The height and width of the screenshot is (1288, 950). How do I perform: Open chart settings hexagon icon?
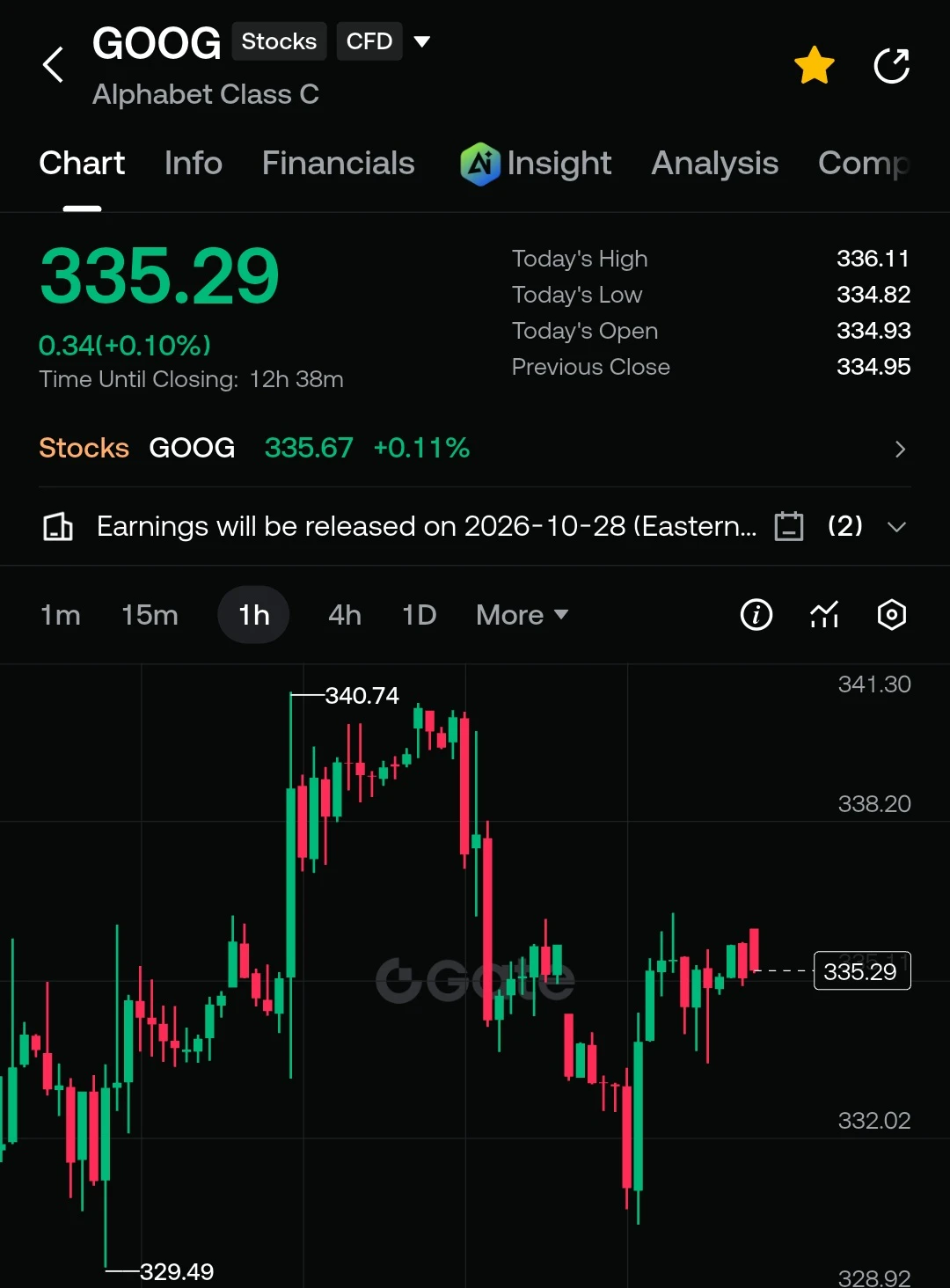pyautogui.click(x=892, y=615)
